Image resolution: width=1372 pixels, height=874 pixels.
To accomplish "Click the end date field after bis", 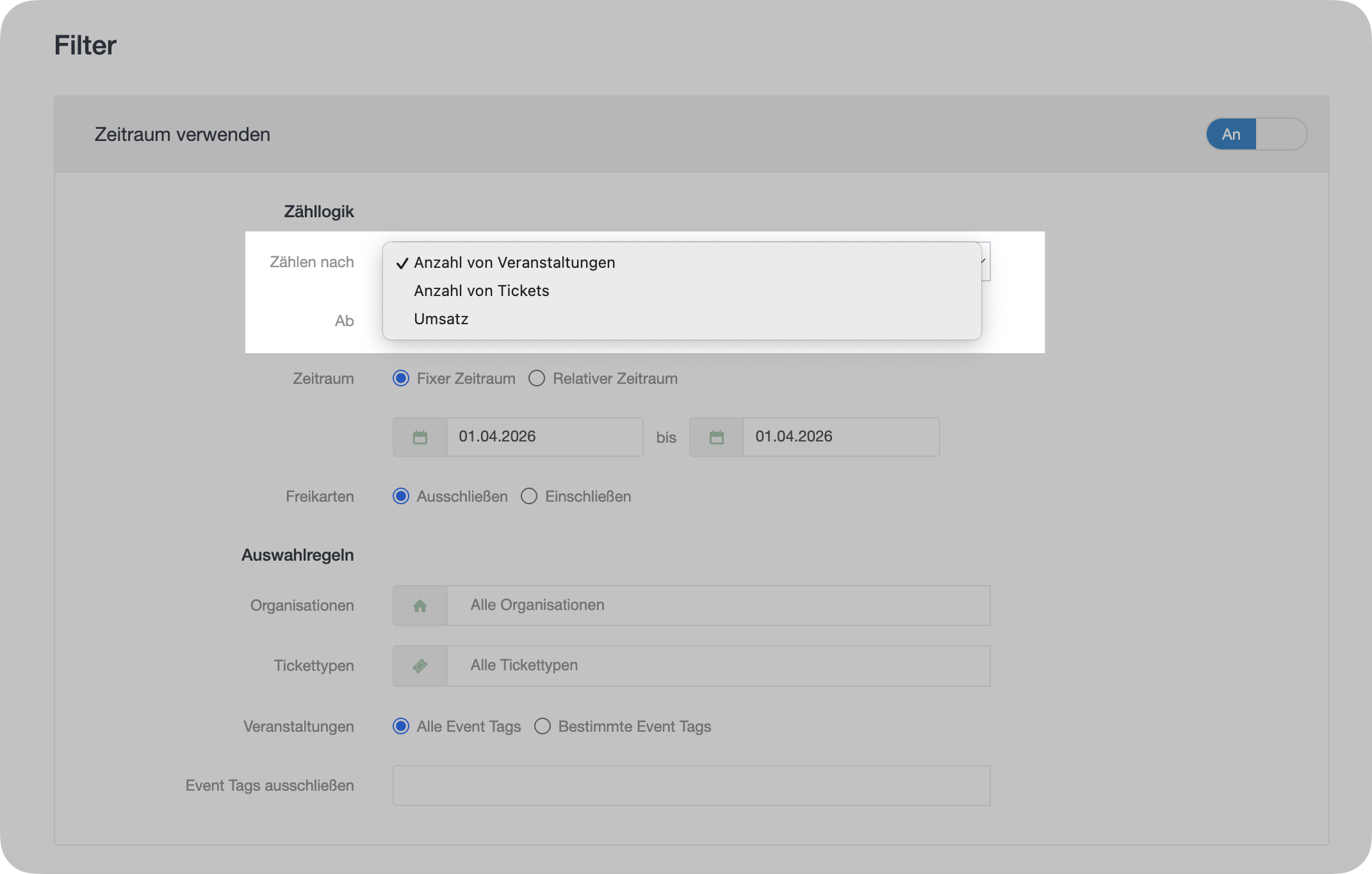I will coord(840,437).
